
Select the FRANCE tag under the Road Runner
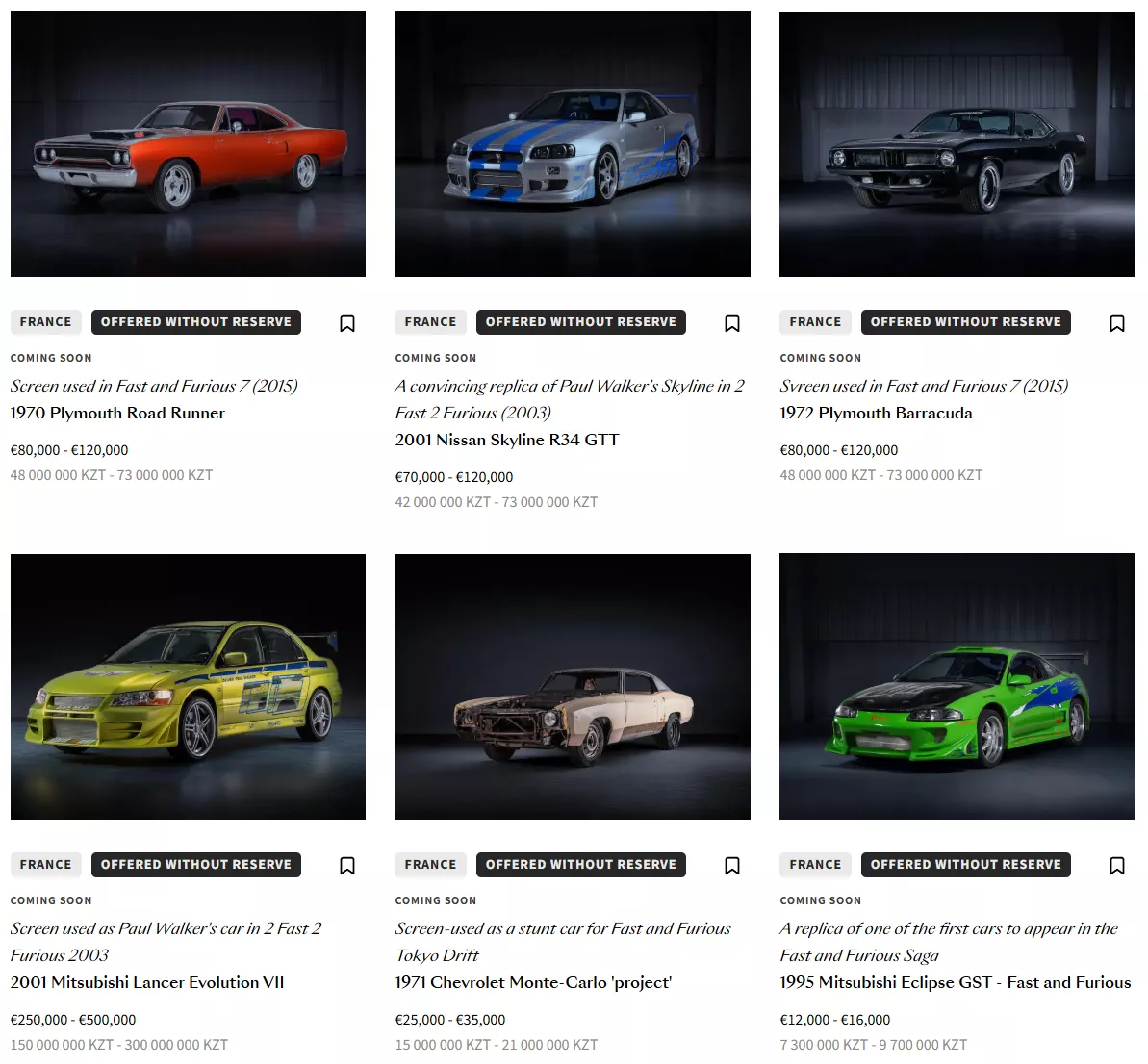[x=45, y=322]
